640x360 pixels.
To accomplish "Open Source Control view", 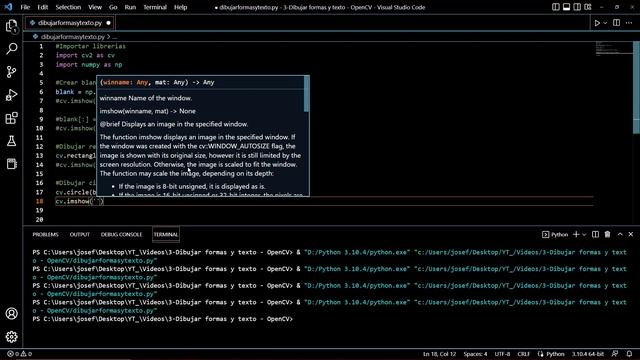I will (11, 72).
